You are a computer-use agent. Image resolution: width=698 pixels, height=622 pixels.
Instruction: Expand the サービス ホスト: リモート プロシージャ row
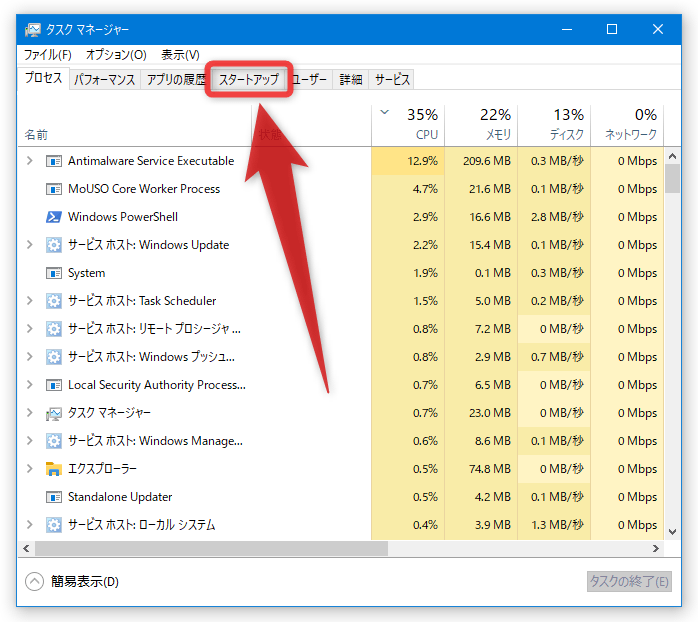pos(29,329)
